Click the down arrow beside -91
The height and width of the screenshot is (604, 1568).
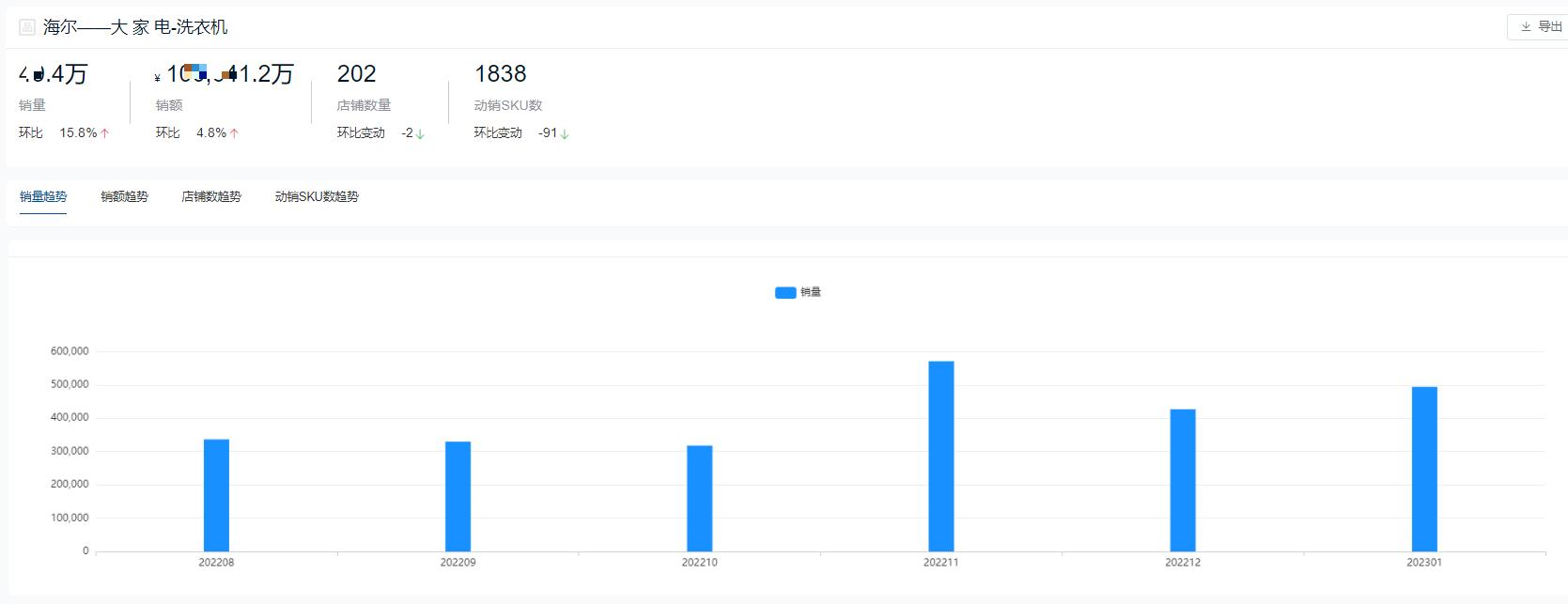coord(565,133)
